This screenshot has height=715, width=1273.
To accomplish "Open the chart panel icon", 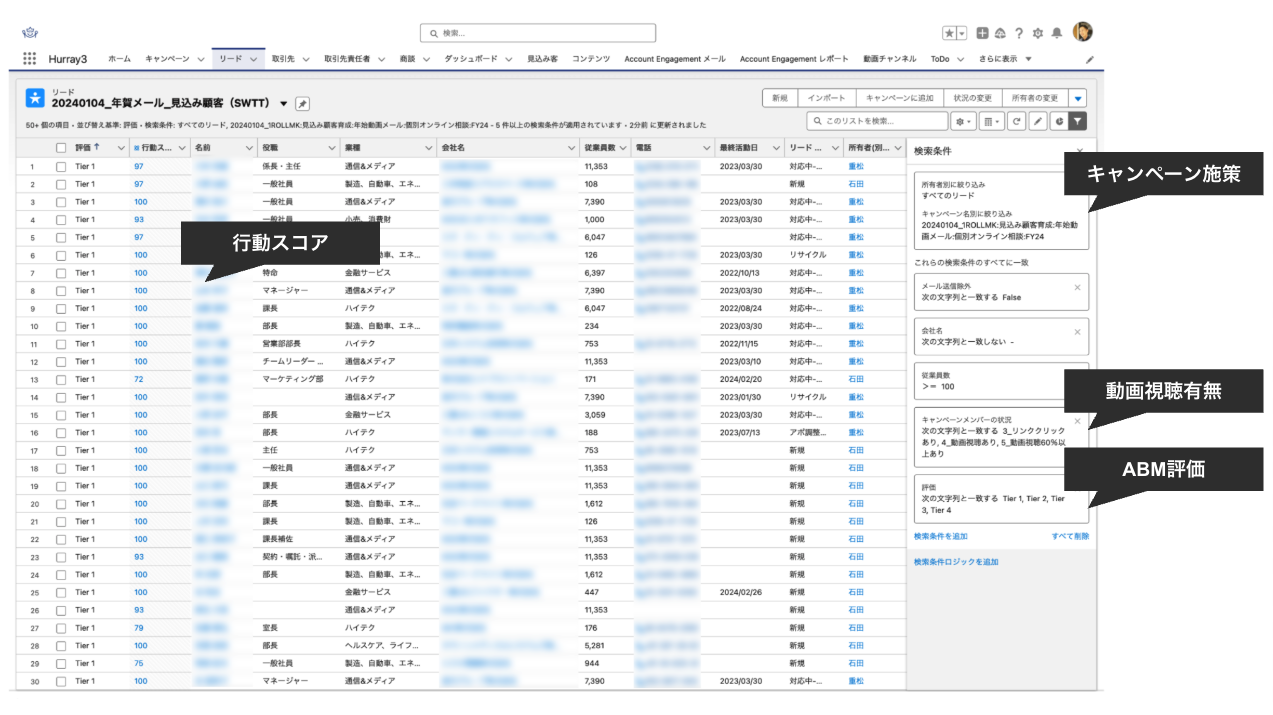I will [x=1059, y=121].
